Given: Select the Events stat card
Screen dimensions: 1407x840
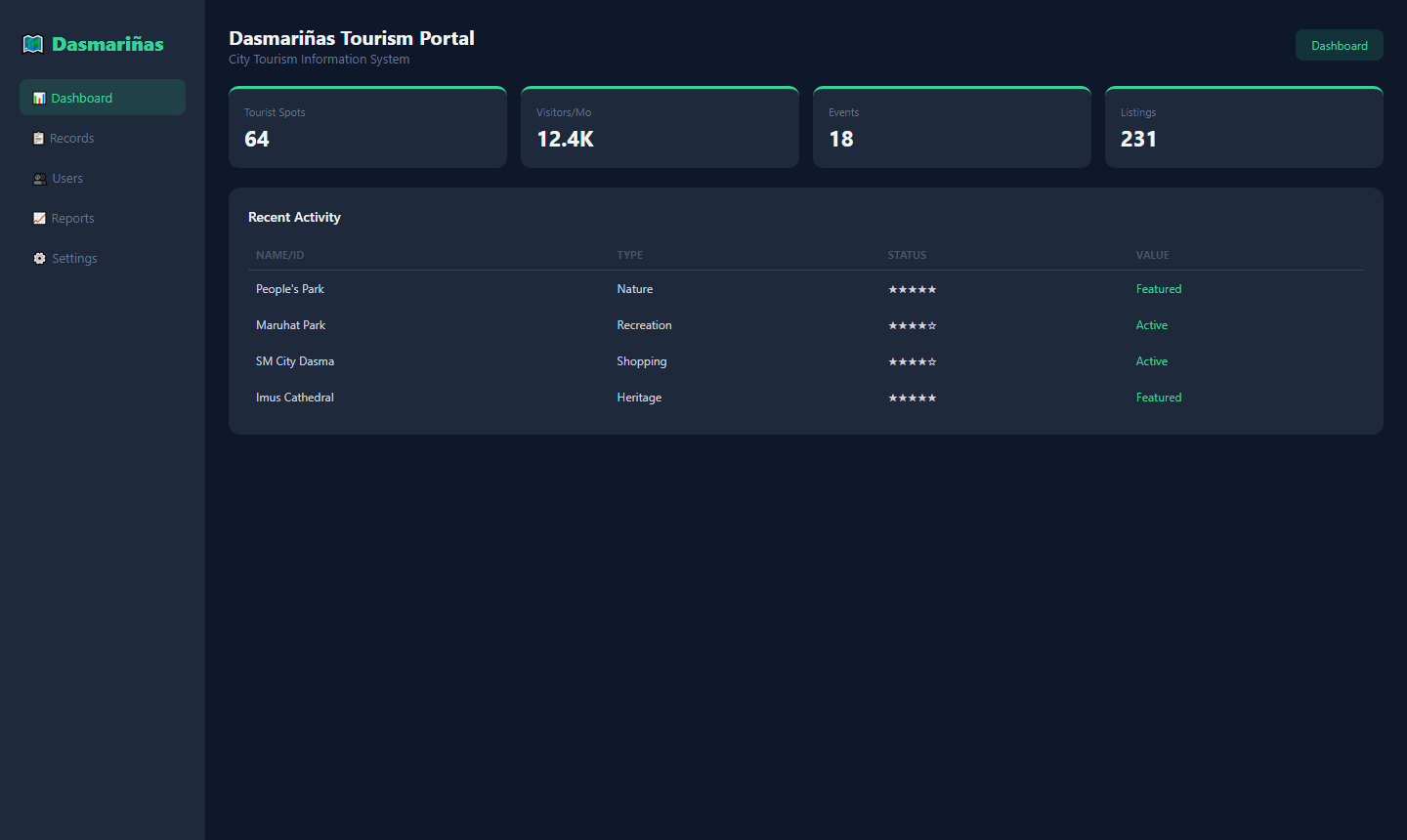Looking at the screenshot, I should click(x=952, y=127).
